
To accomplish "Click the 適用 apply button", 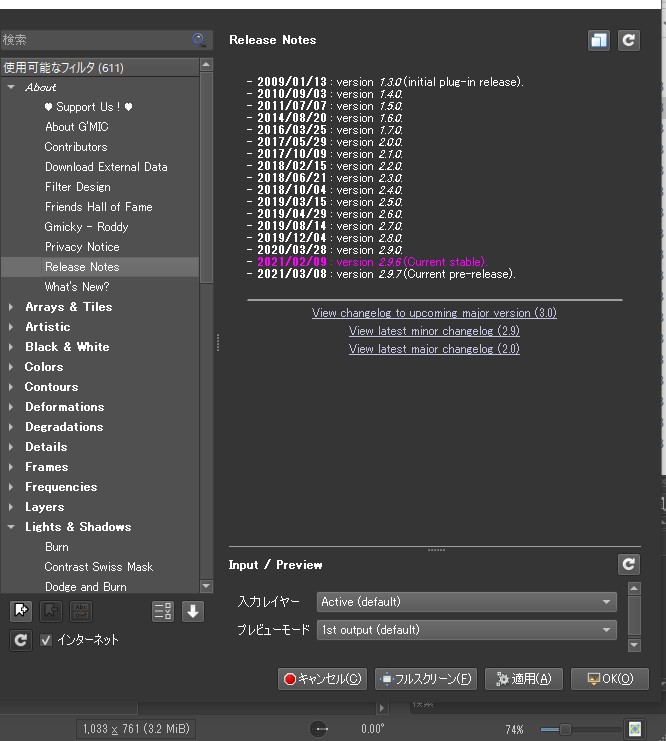I will click(x=524, y=679).
